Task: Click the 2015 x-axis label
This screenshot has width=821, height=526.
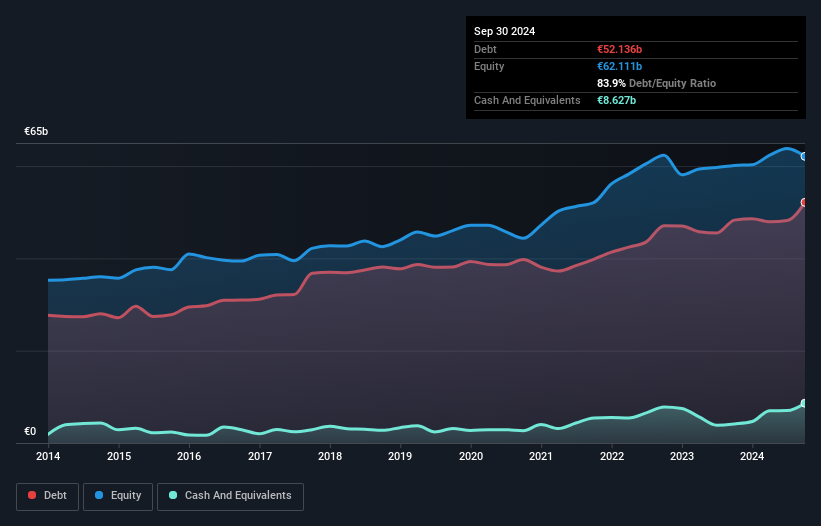Action: [119, 456]
